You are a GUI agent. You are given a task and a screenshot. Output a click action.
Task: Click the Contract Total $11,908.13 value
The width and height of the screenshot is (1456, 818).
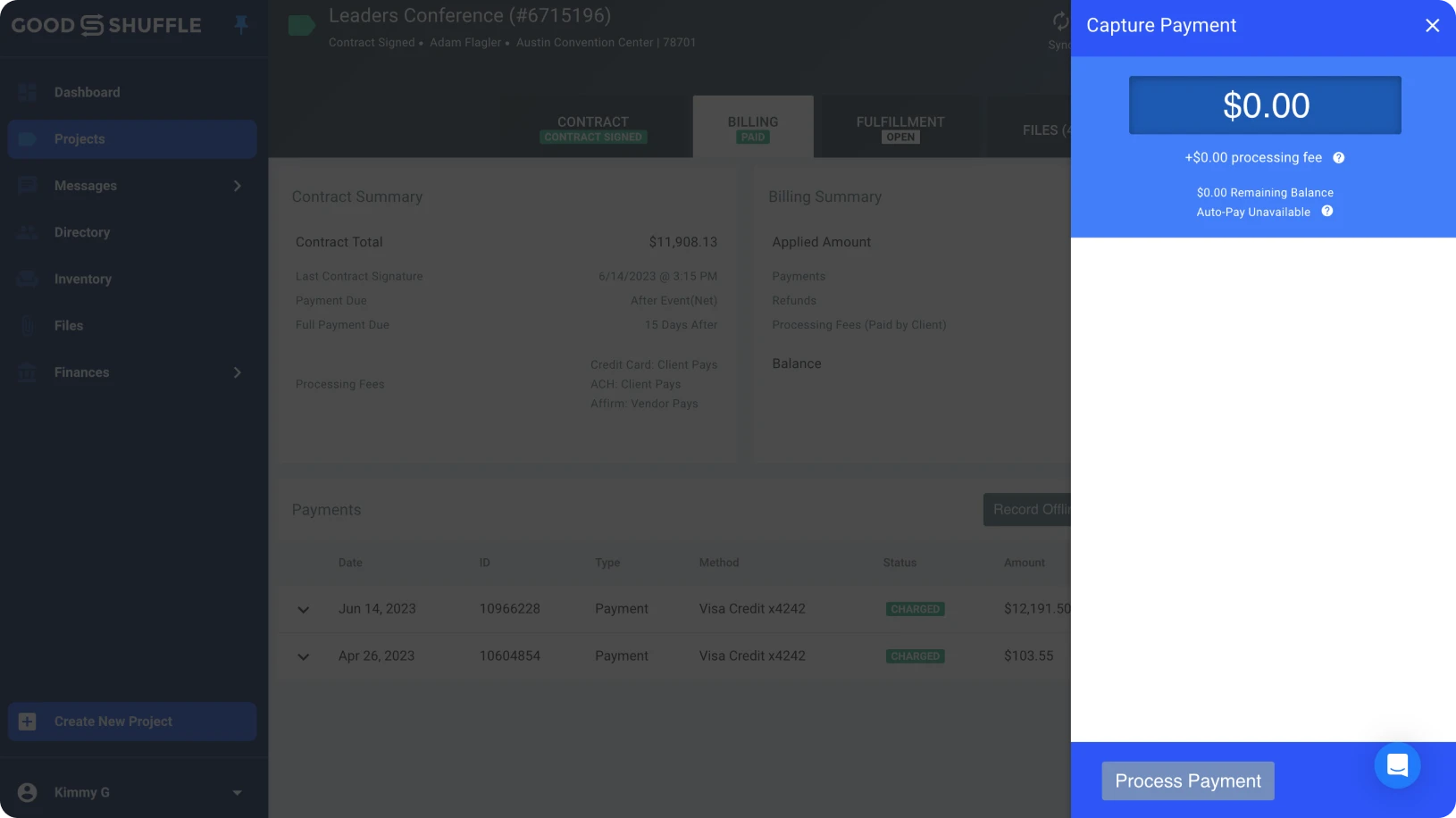(x=683, y=242)
